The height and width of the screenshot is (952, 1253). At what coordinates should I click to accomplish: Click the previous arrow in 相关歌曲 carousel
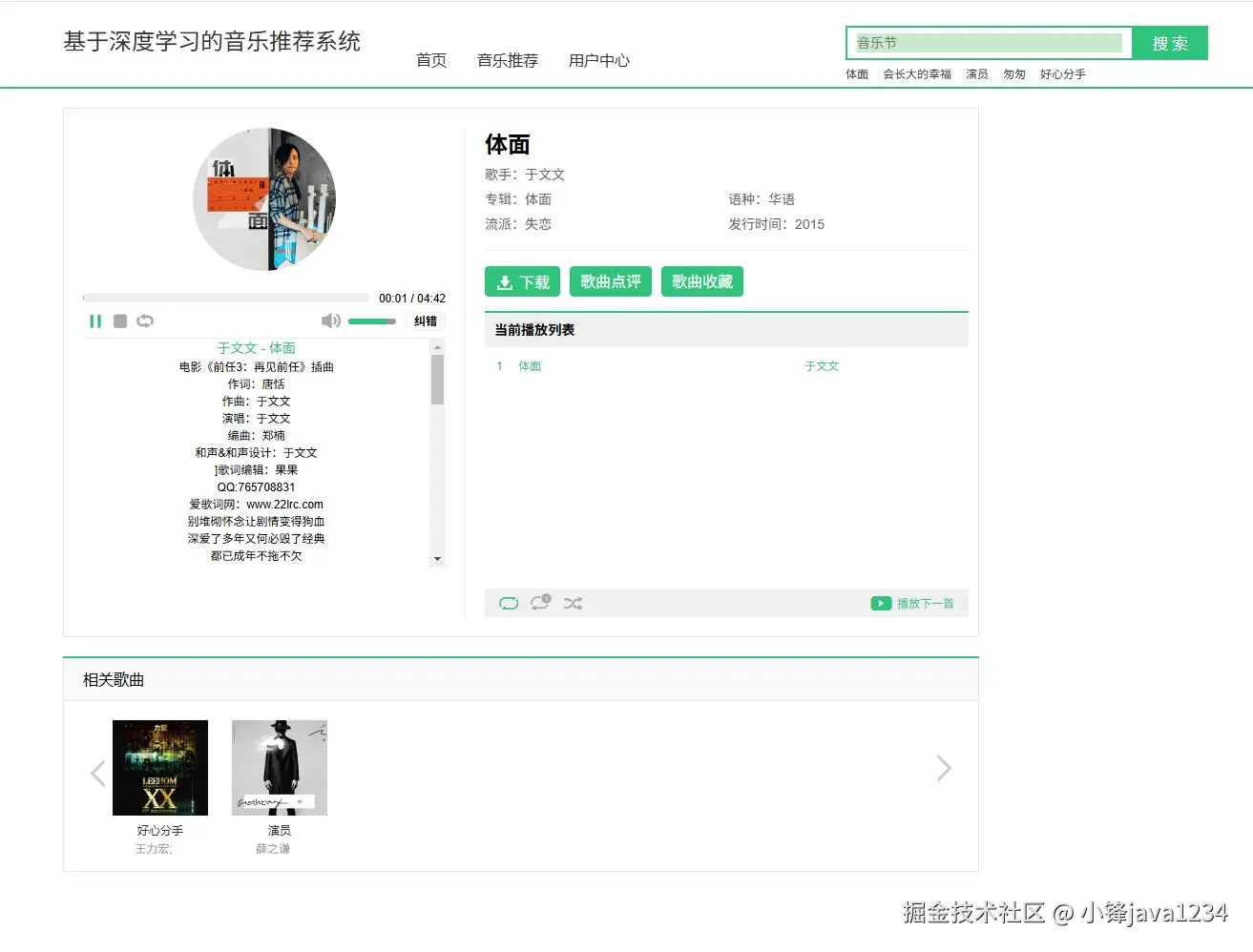[x=97, y=772]
